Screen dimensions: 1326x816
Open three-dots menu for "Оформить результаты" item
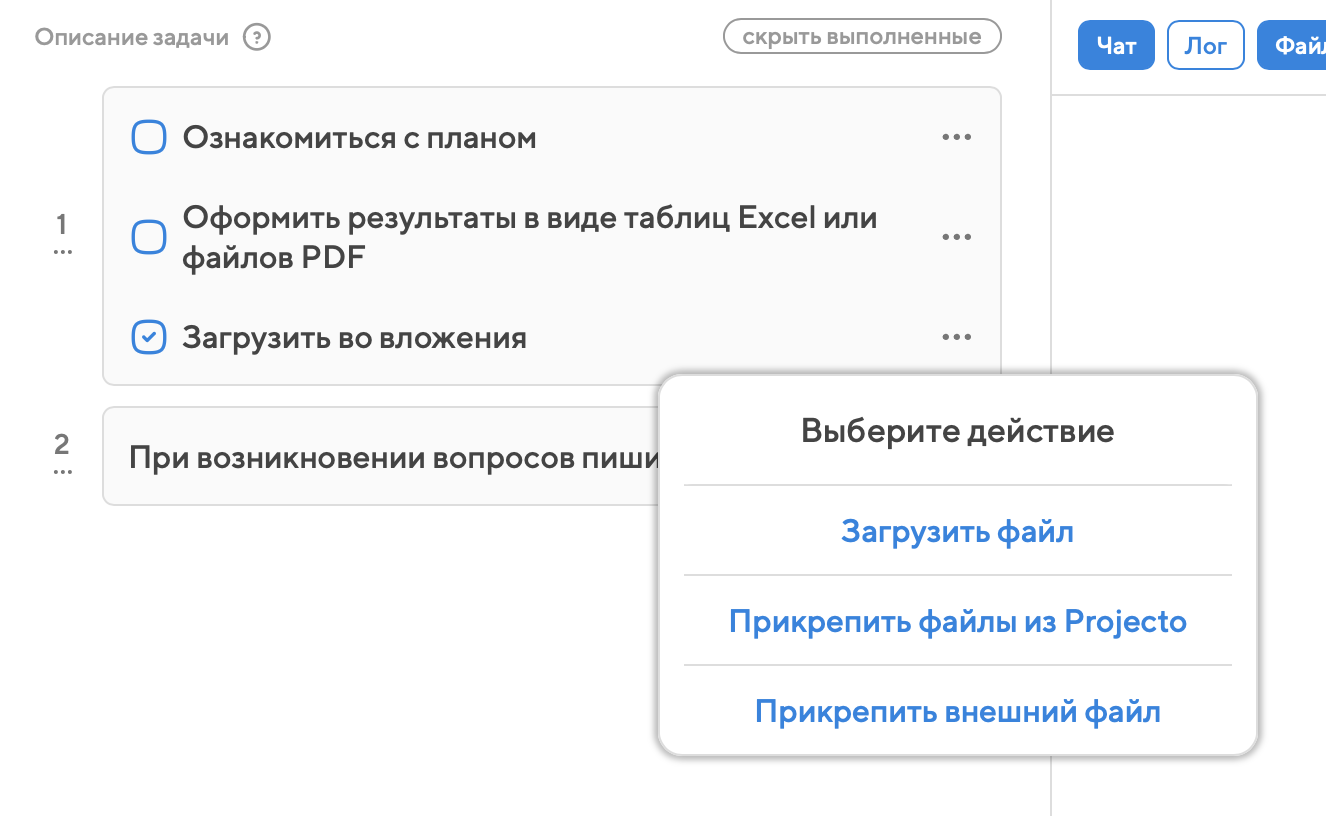956,238
